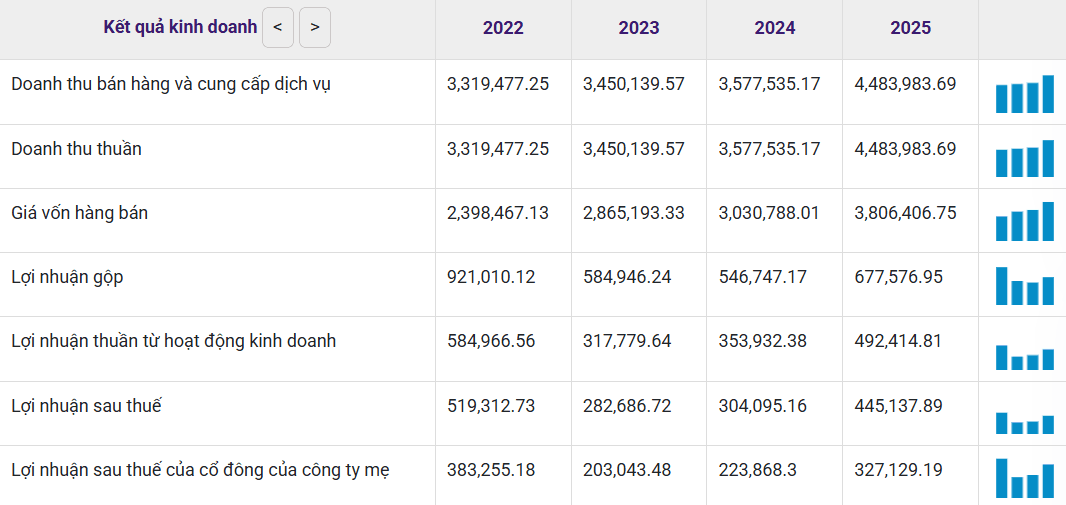Viewport: 1066px width, 505px height.
Task: Click the previous period arrow button
Action: (278, 28)
